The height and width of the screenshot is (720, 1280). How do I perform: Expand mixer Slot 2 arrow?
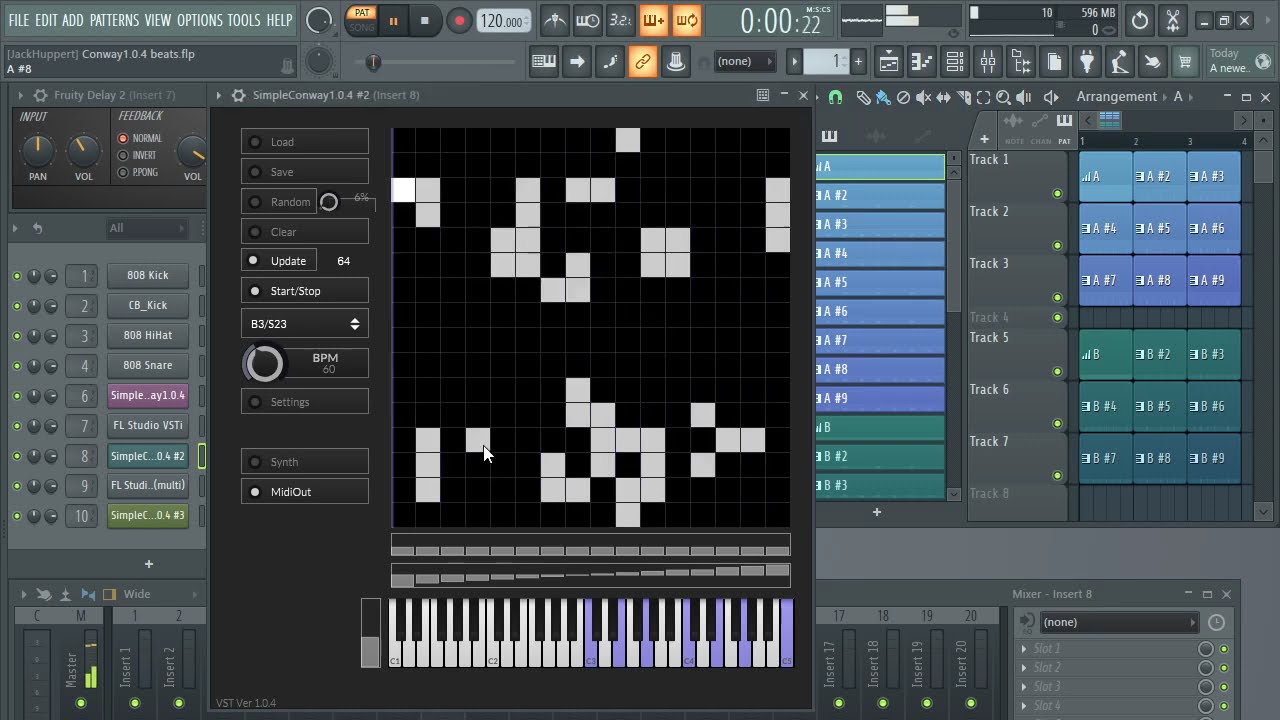(1024, 668)
